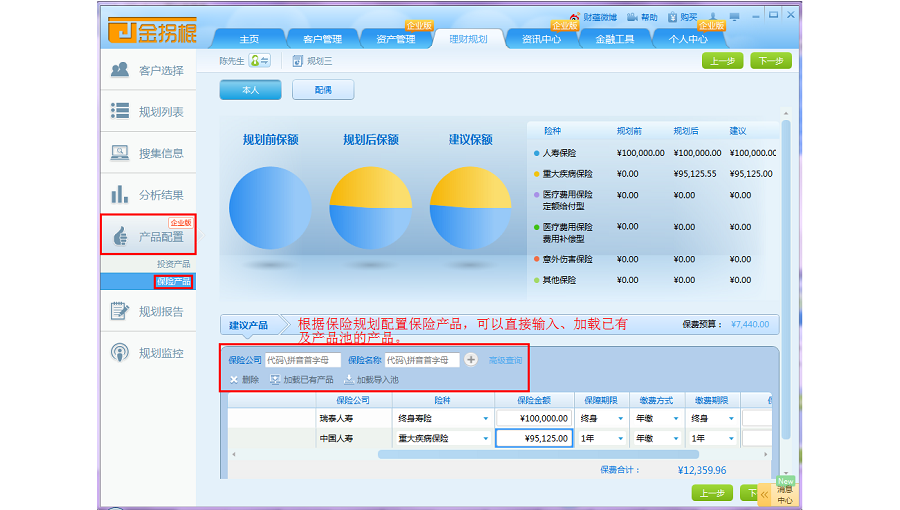Viewport: 900px width, 510px height.
Task: Click the 规划报告 notepad icon
Action: 120,311
